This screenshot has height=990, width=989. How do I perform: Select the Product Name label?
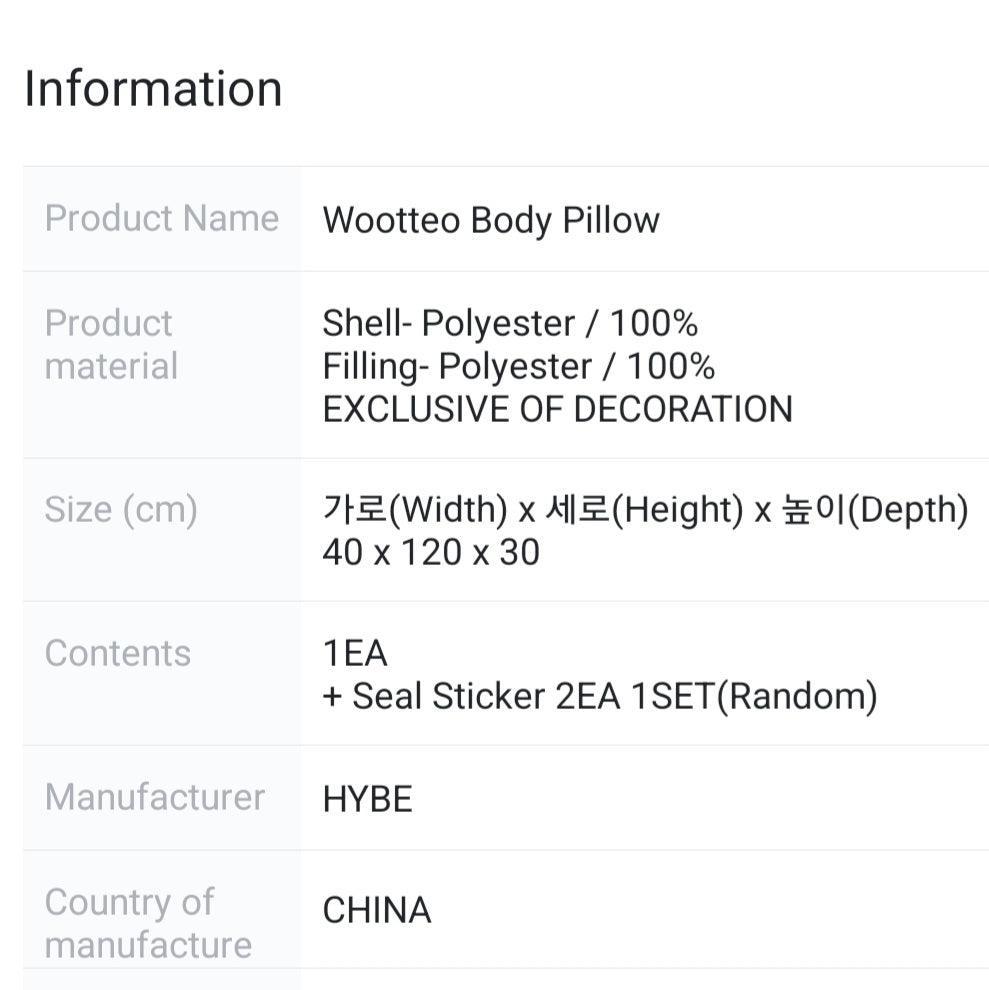click(x=162, y=218)
